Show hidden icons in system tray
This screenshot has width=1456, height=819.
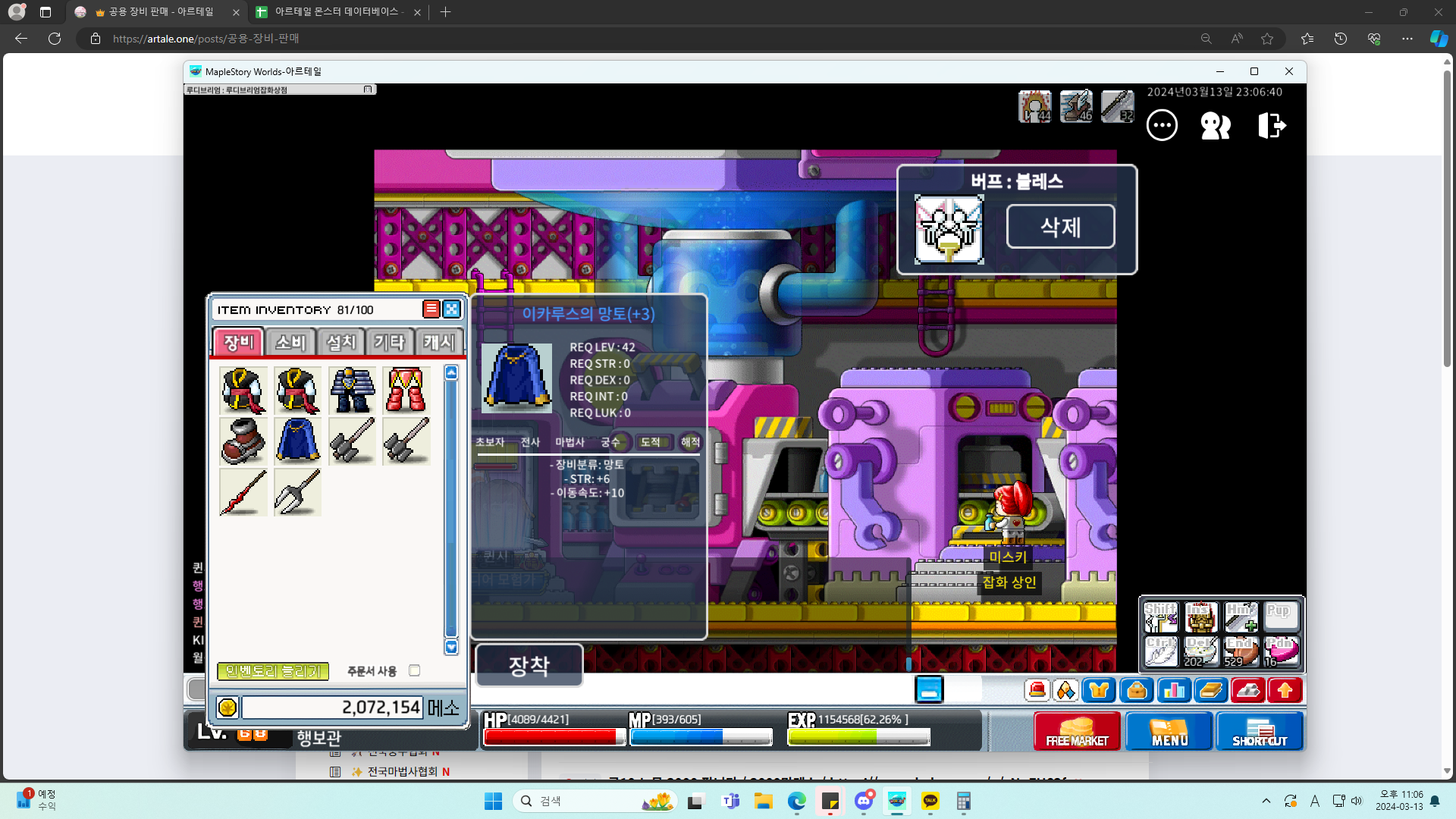click(1266, 801)
